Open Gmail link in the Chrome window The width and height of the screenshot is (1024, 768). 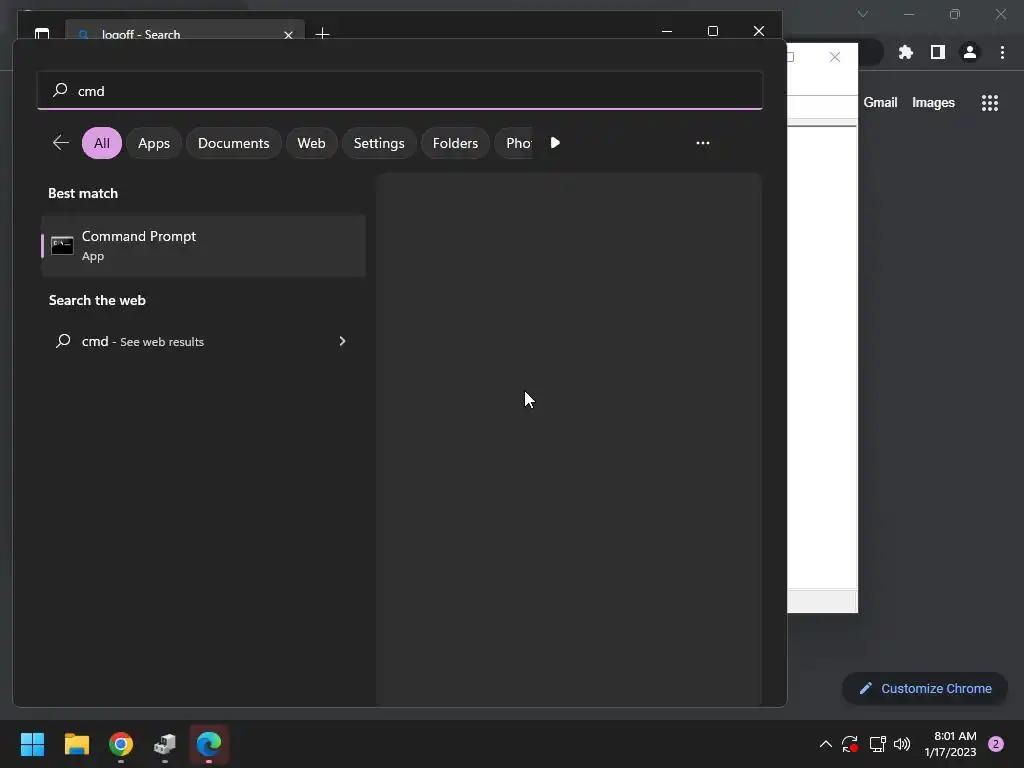coord(880,103)
